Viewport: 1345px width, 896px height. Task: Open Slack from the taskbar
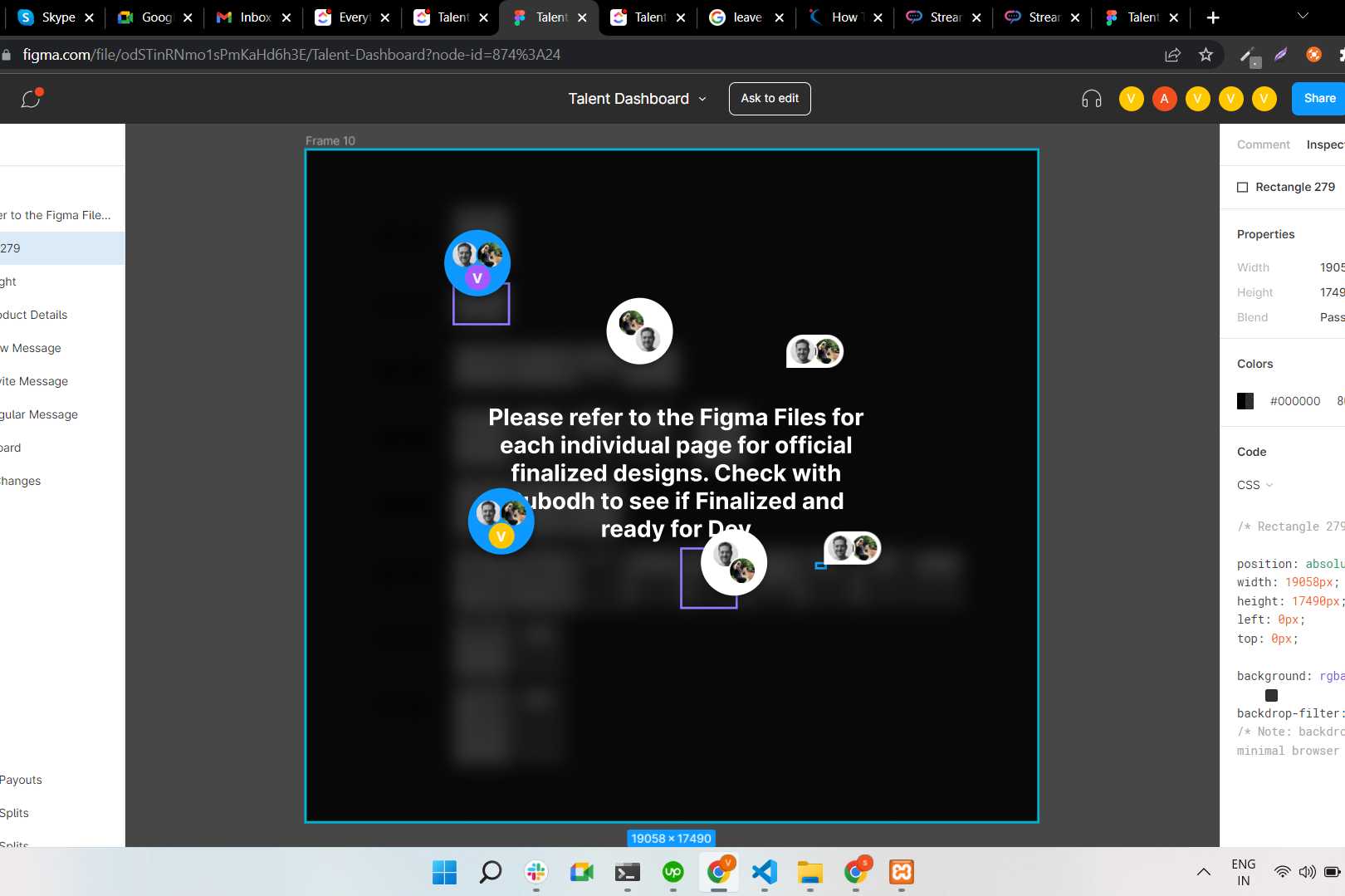pyautogui.click(x=536, y=872)
